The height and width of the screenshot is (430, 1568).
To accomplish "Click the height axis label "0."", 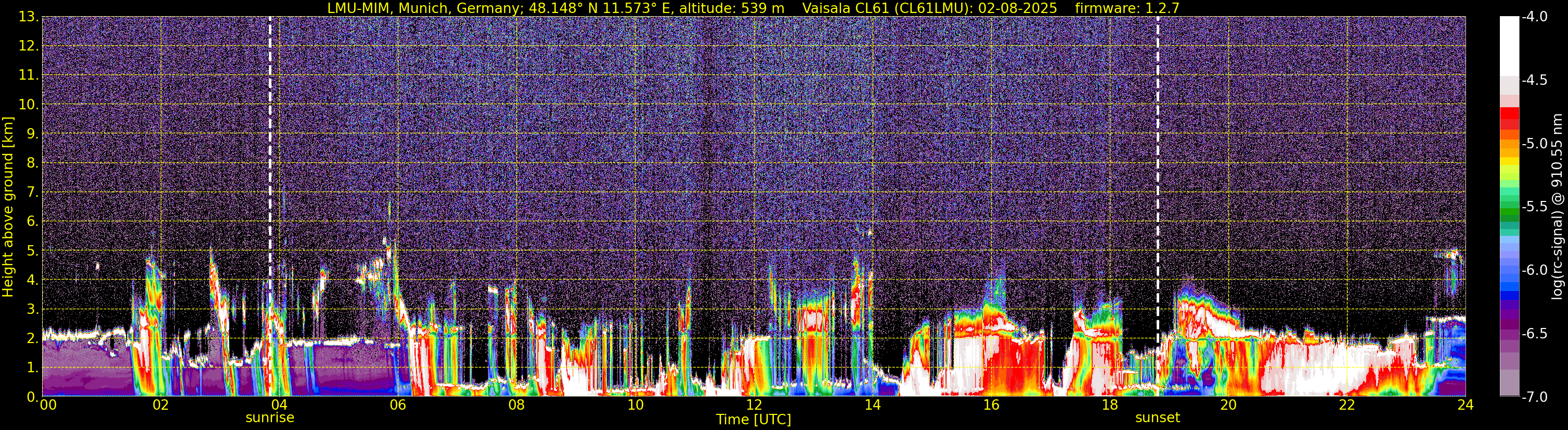I will click(33, 397).
